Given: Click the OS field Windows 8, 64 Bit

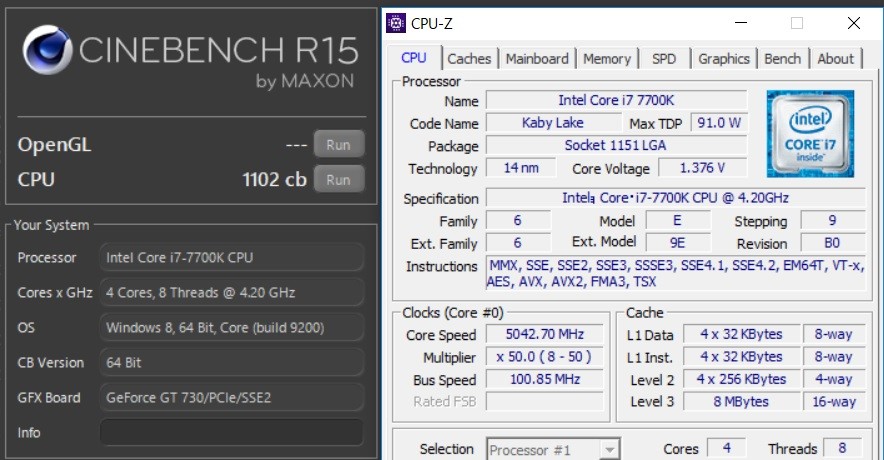Looking at the screenshot, I should (232, 328).
